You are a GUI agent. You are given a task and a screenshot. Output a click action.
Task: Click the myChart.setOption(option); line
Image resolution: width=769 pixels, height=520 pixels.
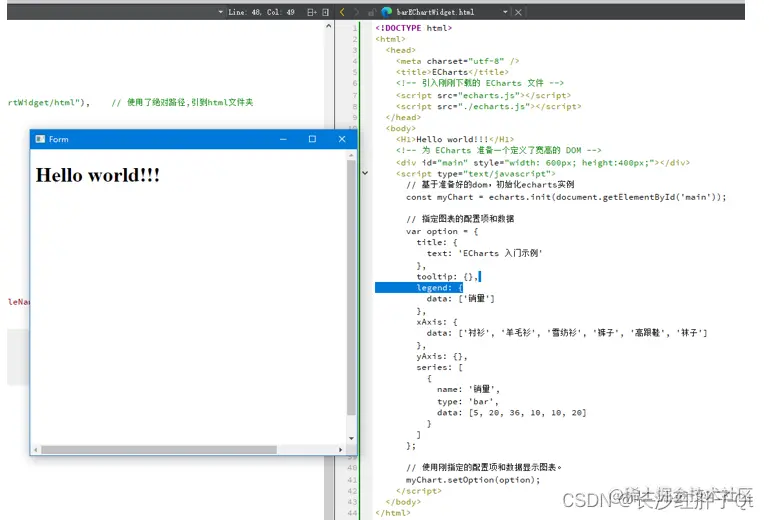pos(473,480)
